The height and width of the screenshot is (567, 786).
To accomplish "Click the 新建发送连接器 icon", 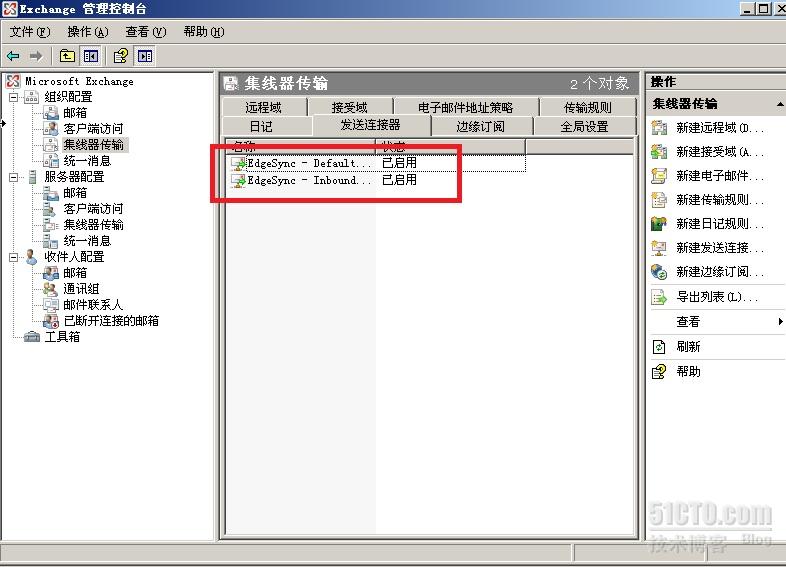I will [659, 248].
